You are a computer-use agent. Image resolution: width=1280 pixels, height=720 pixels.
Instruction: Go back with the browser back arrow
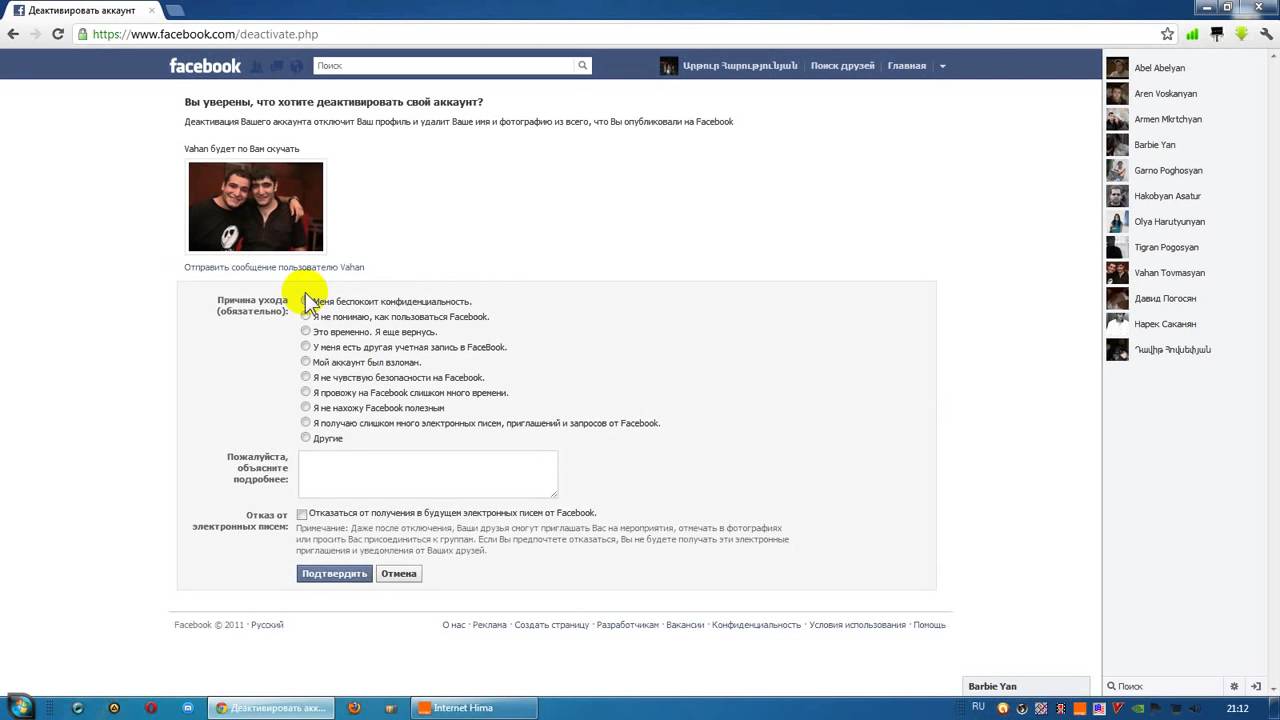point(13,34)
